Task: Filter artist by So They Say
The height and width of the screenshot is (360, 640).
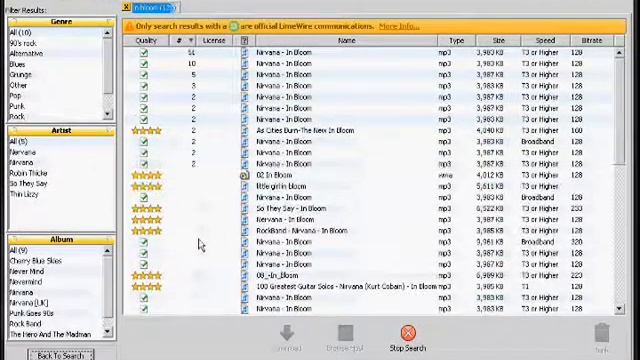Action: pos(28,184)
